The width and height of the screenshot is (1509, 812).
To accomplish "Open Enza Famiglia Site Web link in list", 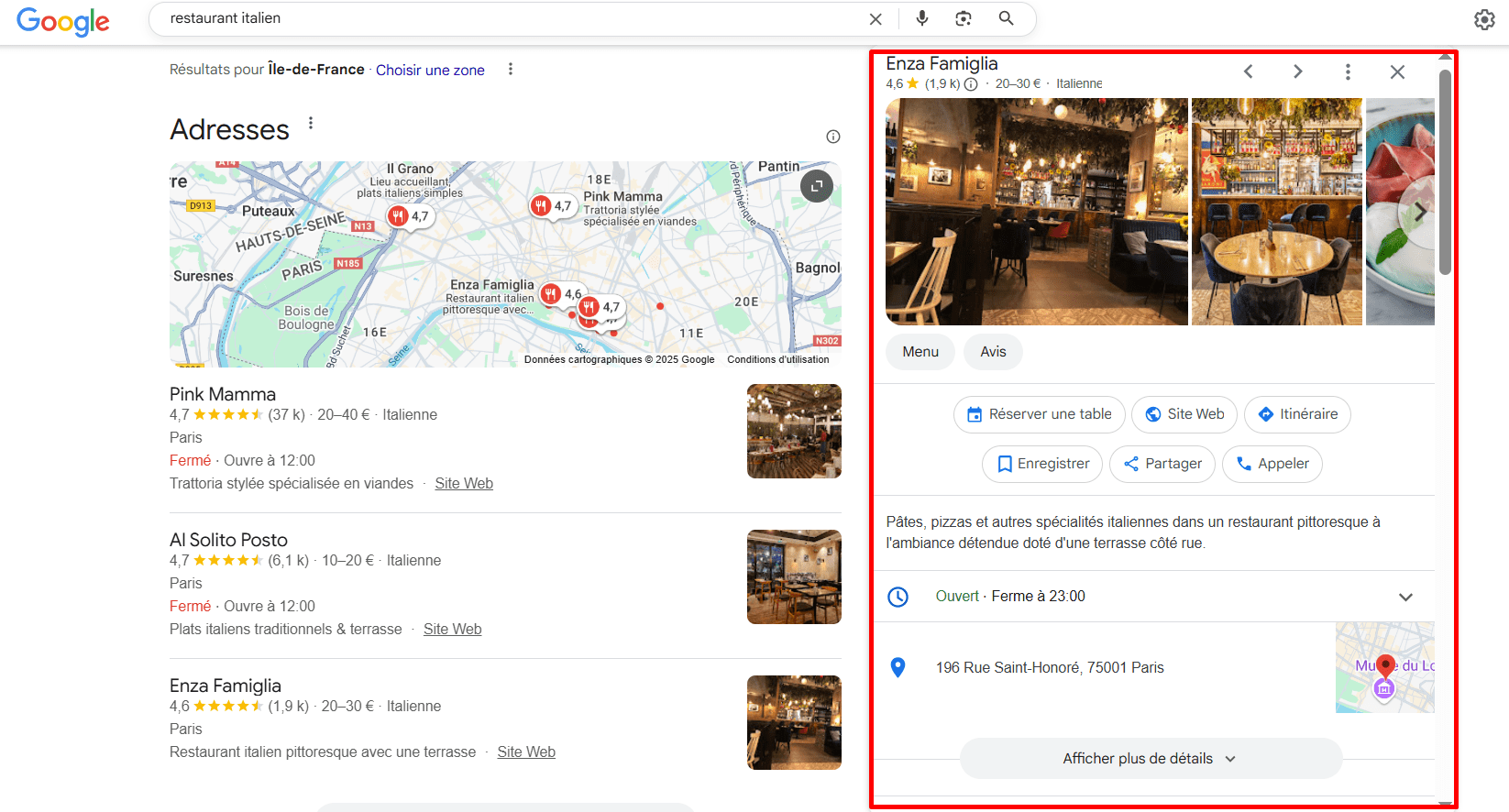I will tap(526, 752).
